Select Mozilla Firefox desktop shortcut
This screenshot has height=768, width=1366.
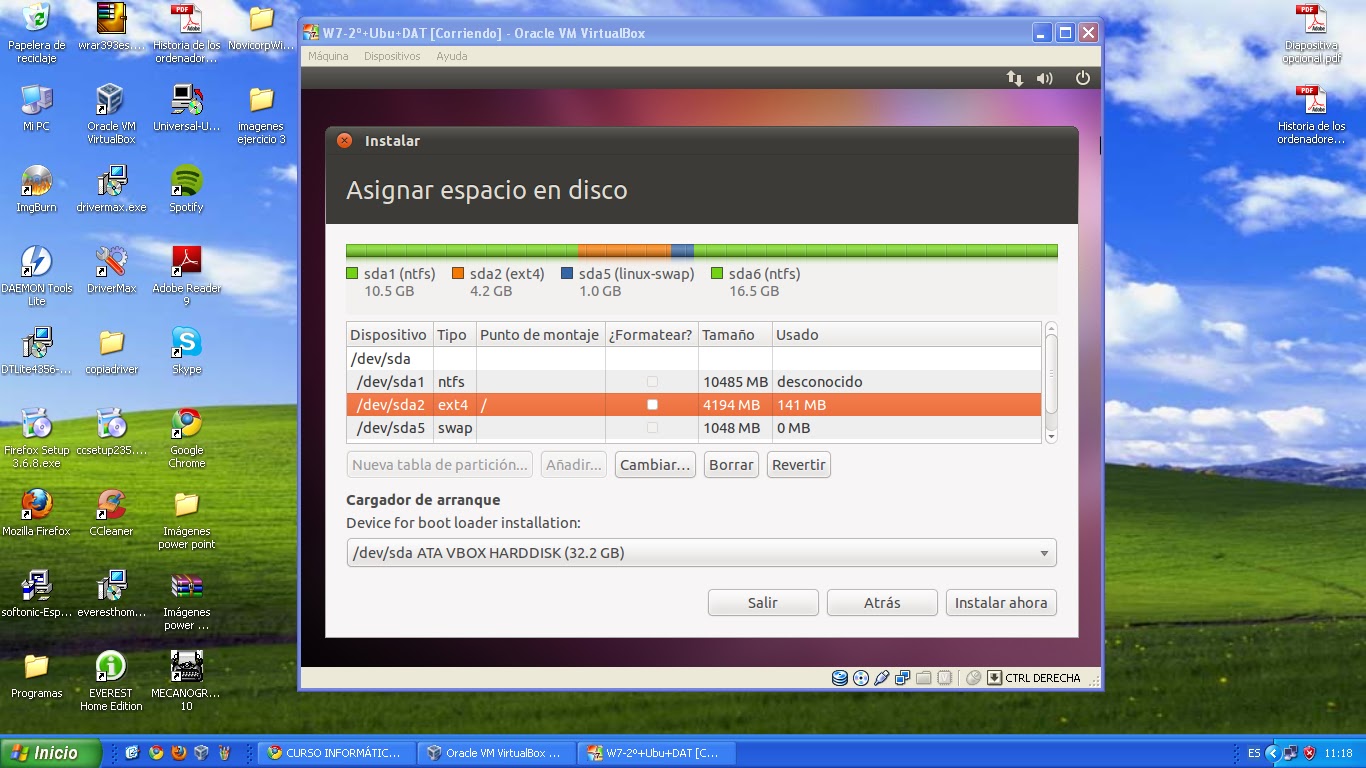(36, 513)
